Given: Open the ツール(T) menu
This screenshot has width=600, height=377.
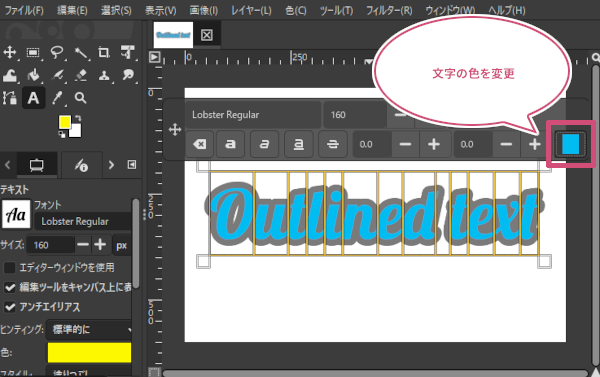Looking at the screenshot, I should pos(336,10).
